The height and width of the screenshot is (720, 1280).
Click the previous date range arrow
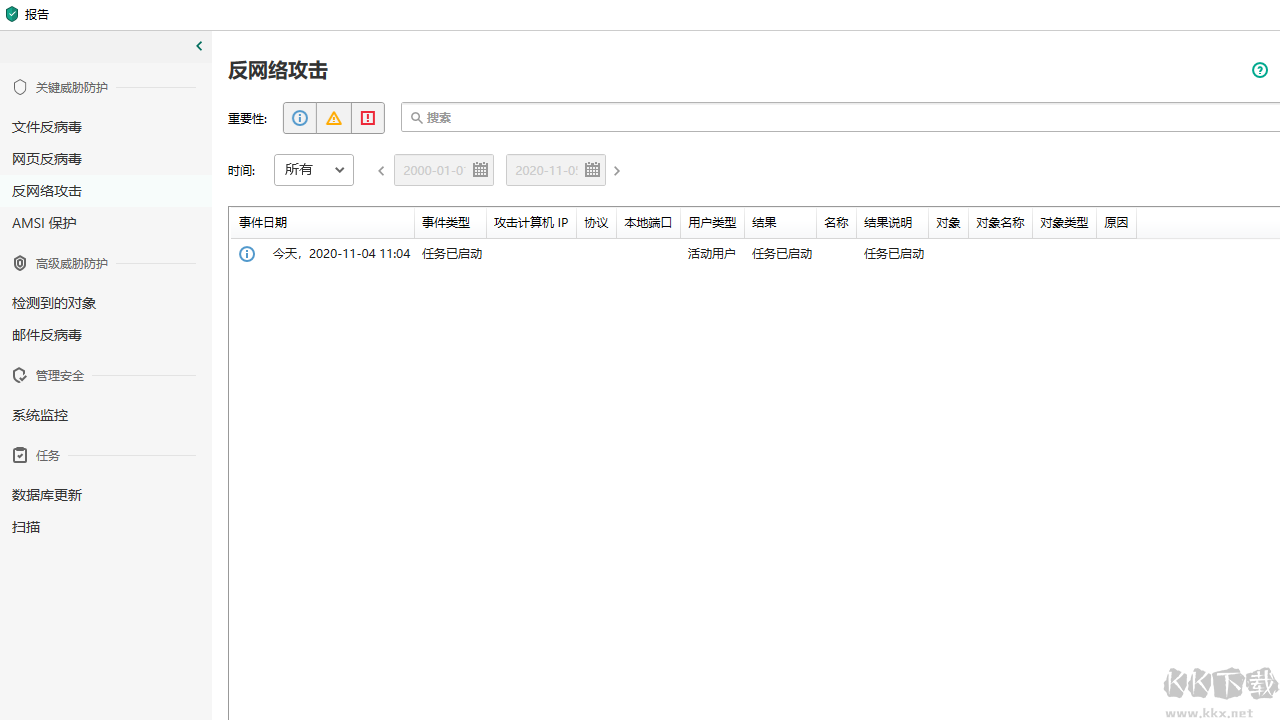(381, 170)
